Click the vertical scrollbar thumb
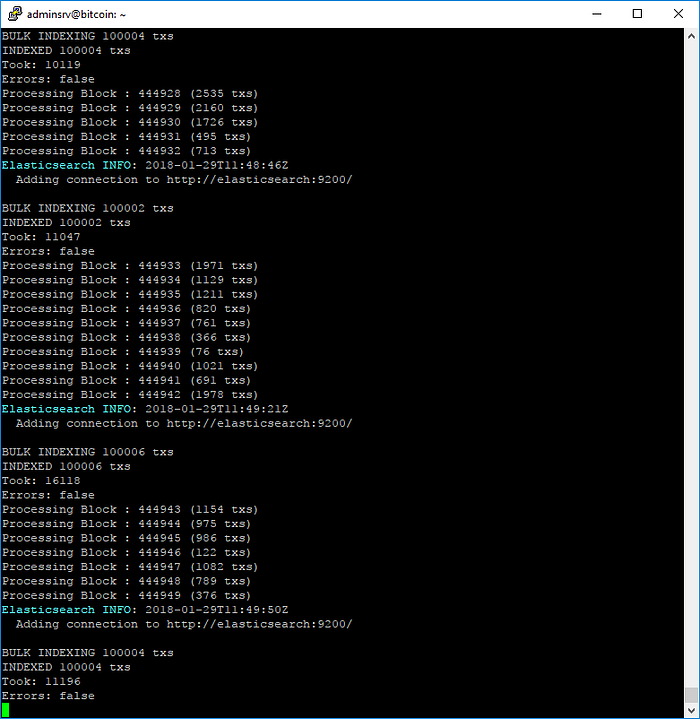This screenshot has height=719, width=700. (691, 695)
